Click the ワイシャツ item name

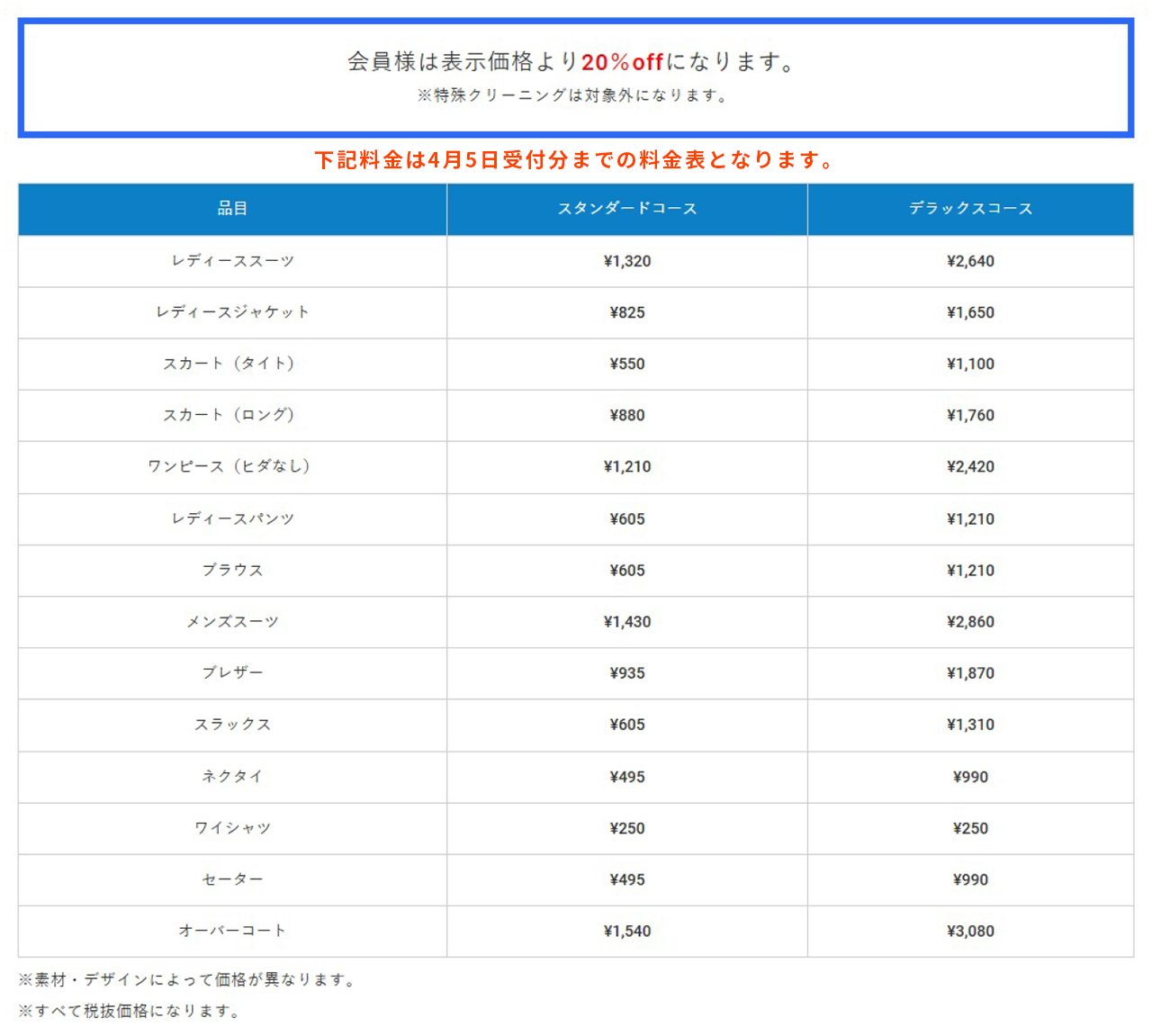232,828
